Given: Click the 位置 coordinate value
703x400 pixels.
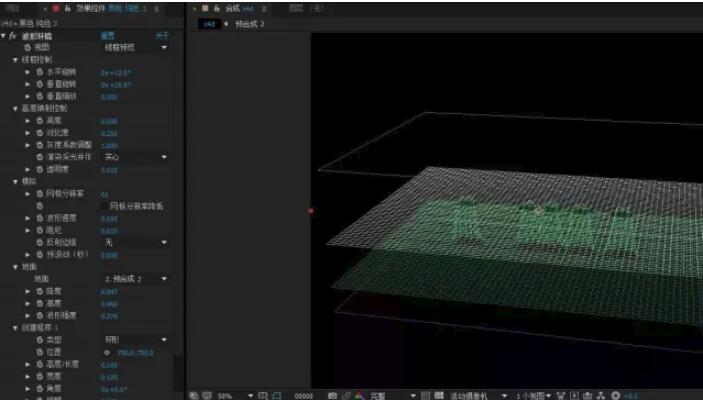Looking at the screenshot, I should pyautogui.click(x=135, y=353).
